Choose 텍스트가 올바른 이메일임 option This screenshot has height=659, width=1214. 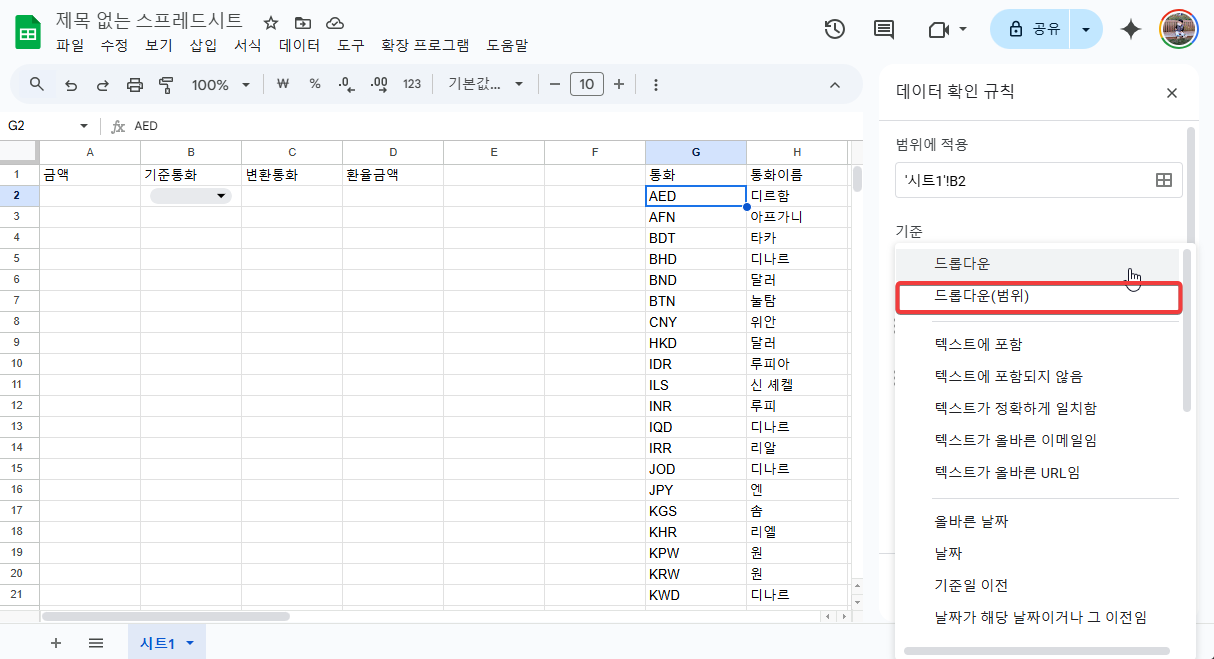[x=1038, y=440]
